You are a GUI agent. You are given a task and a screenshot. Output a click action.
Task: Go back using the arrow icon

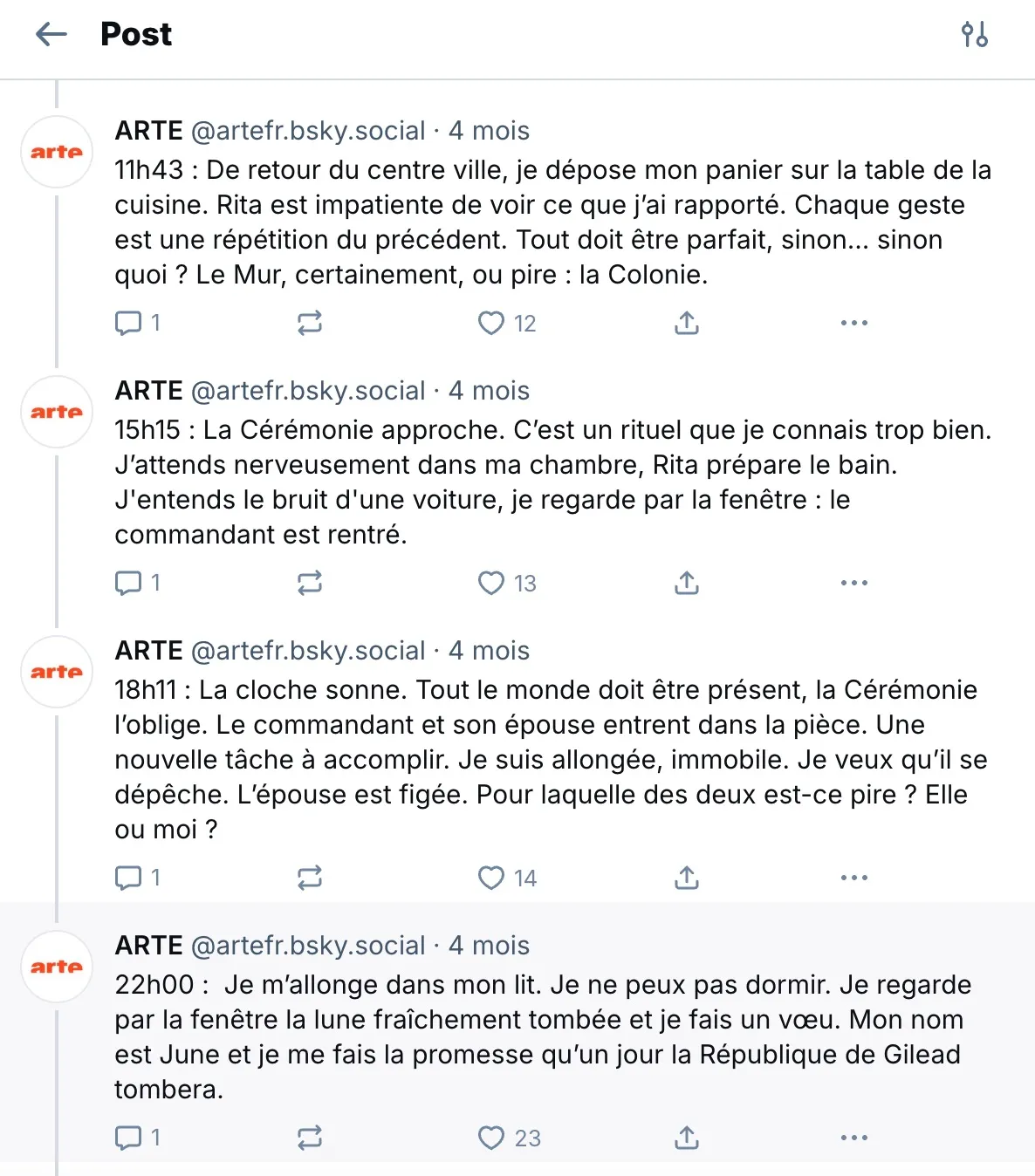tap(51, 35)
